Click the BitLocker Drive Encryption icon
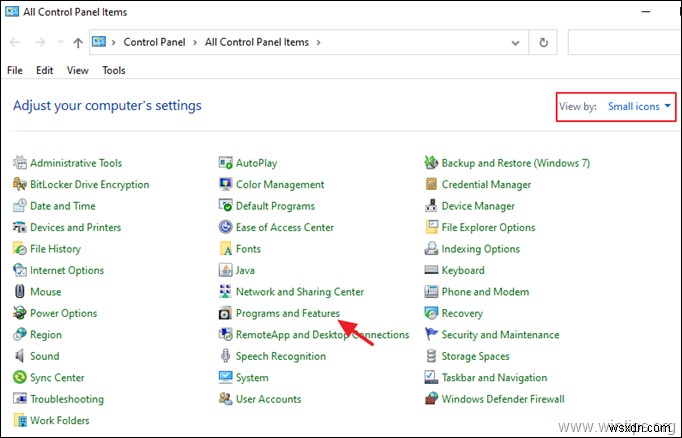This screenshot has height=438, width=682. pos(21,185)
